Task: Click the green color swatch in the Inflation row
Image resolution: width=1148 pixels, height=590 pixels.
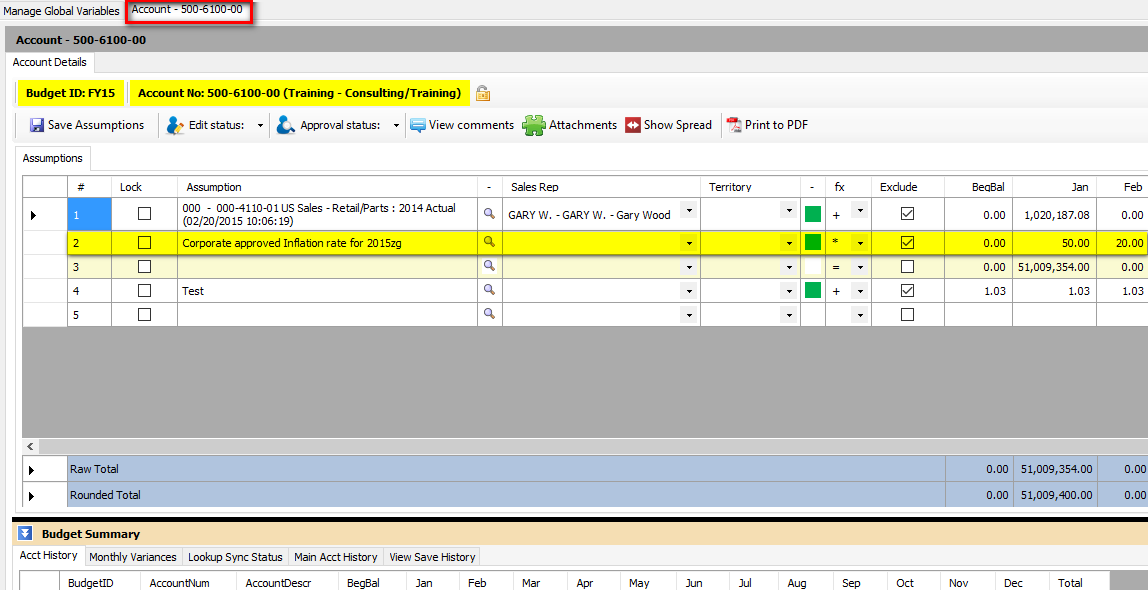Action: coord(813,242)
